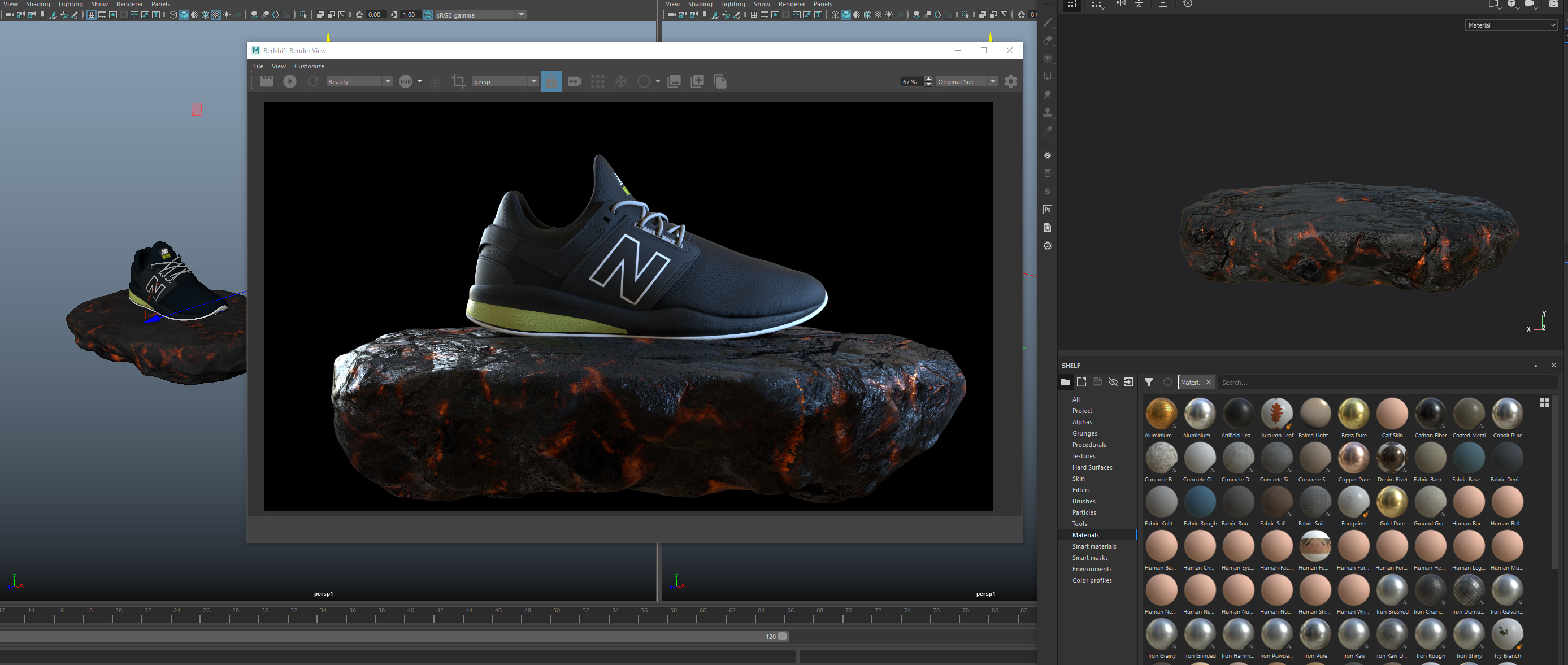Select the Paint brush tool in Painter
Screen dimensions: 1568x665
[x=1048, y=23]
